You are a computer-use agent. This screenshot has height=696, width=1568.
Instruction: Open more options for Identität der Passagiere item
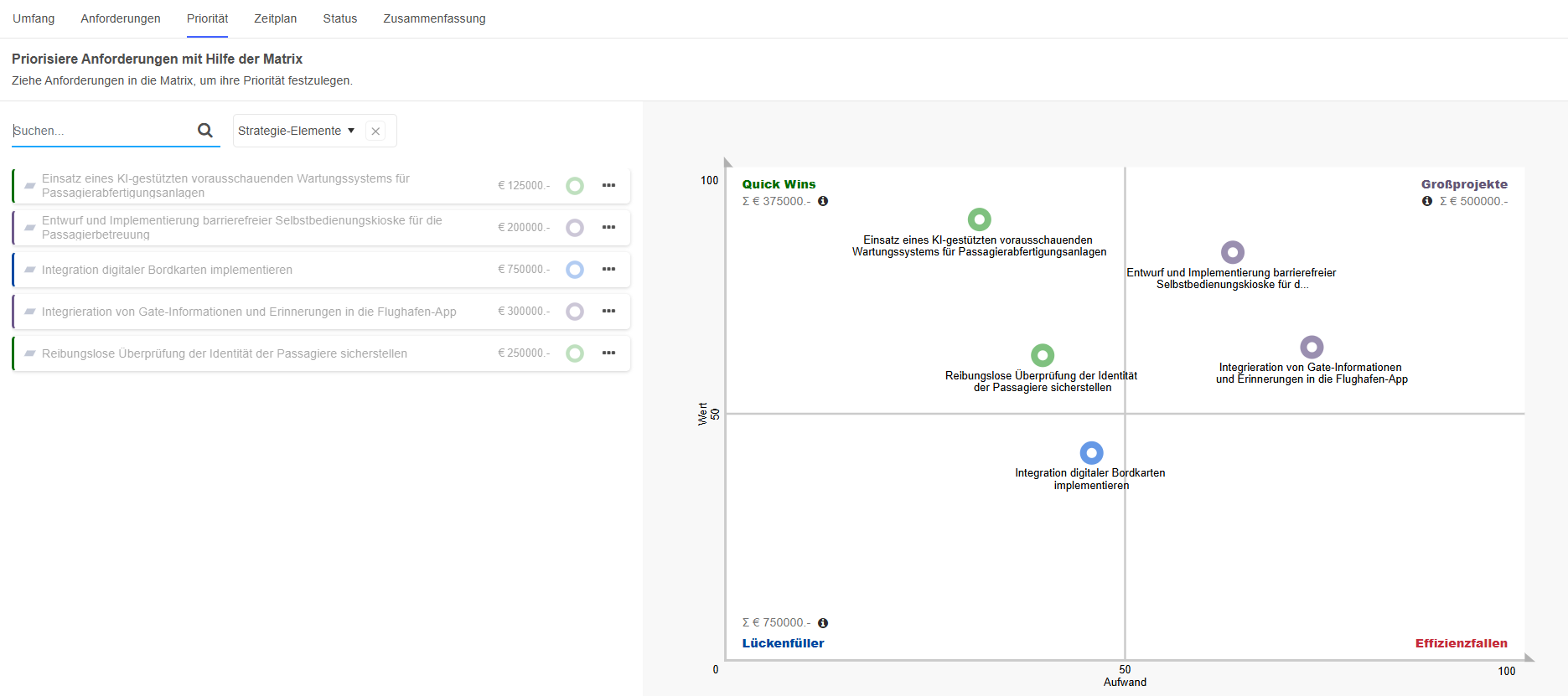click(608, 353)
